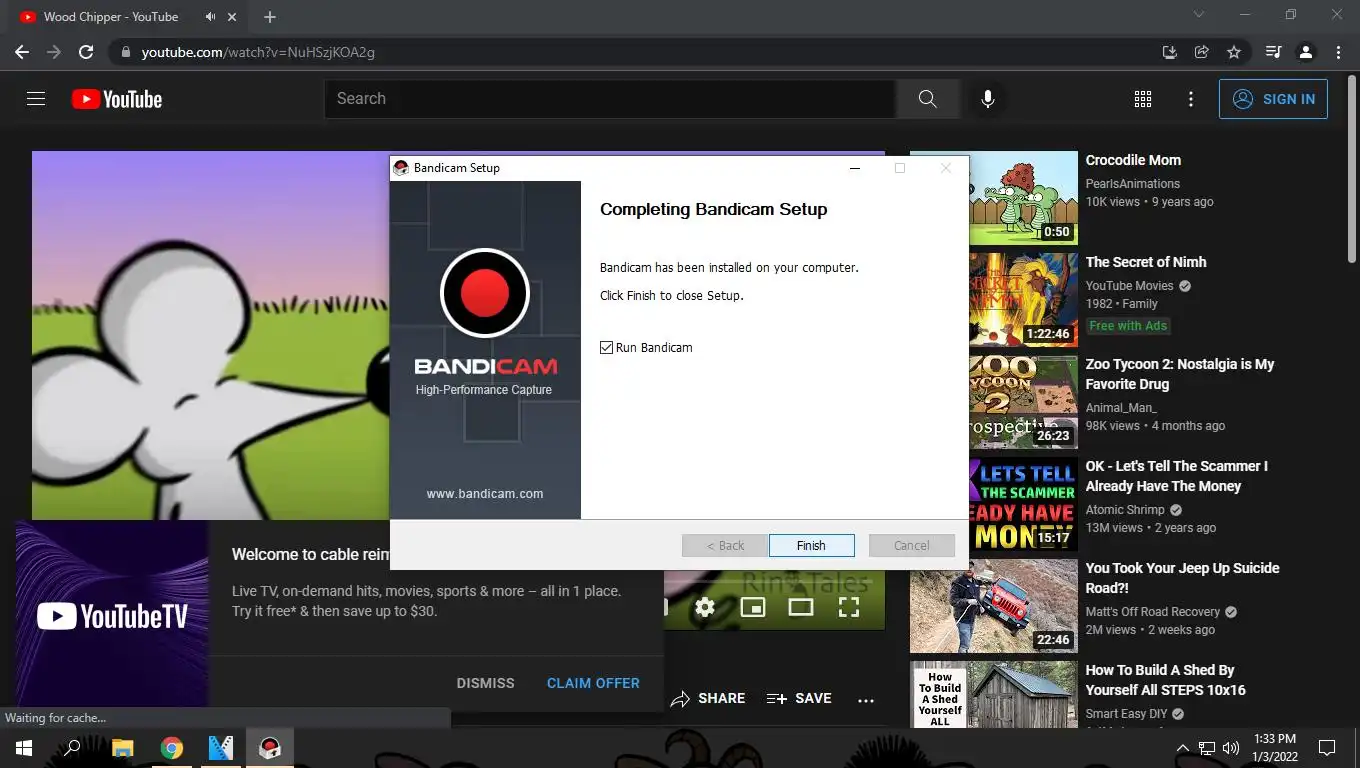This screenshot has height=768, width=1360.
Task: Go forward with the browser forward arrow
Action: pyautogui.click(x=54, y=52)
